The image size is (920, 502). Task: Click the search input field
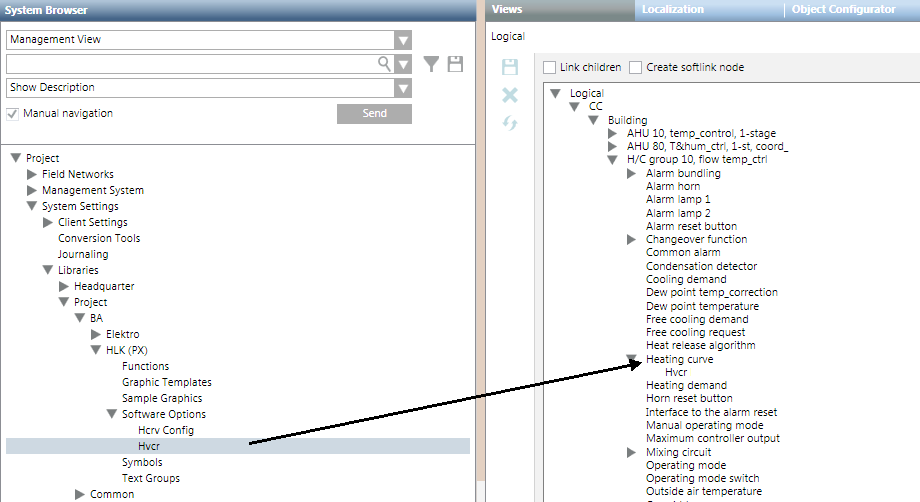point(190,64)
